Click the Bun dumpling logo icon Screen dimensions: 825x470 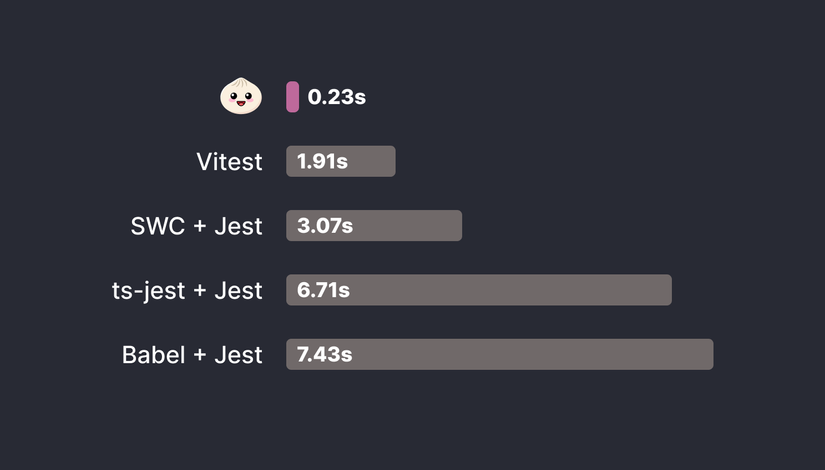pos(240,96)
